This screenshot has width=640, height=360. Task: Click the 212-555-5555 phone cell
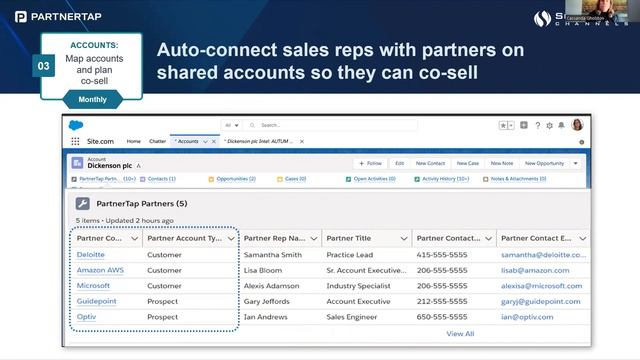click(x=442, y=301)
